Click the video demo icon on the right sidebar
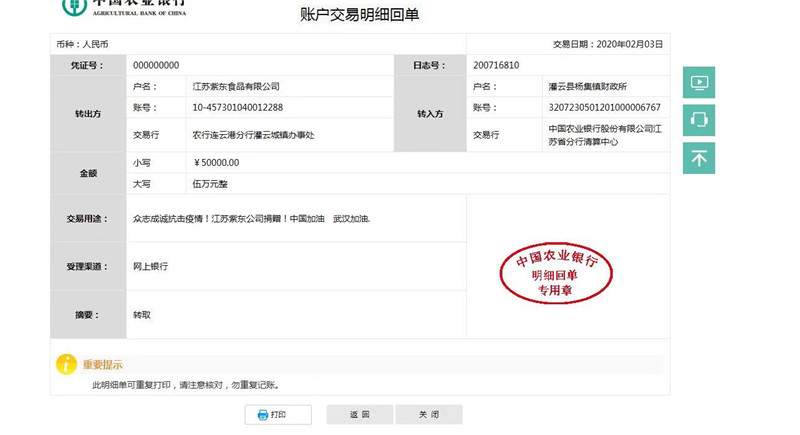The image size is (800, 435). 698,82
